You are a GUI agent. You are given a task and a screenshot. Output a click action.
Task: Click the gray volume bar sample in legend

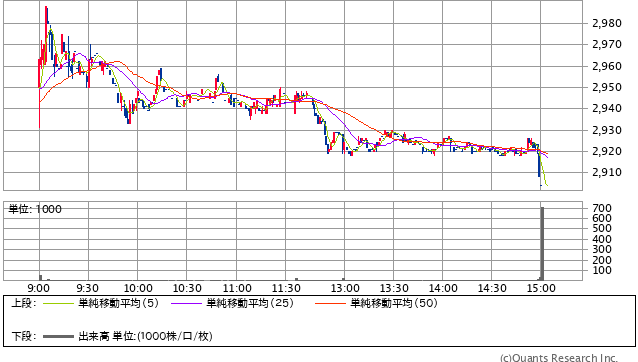(58, 336)
